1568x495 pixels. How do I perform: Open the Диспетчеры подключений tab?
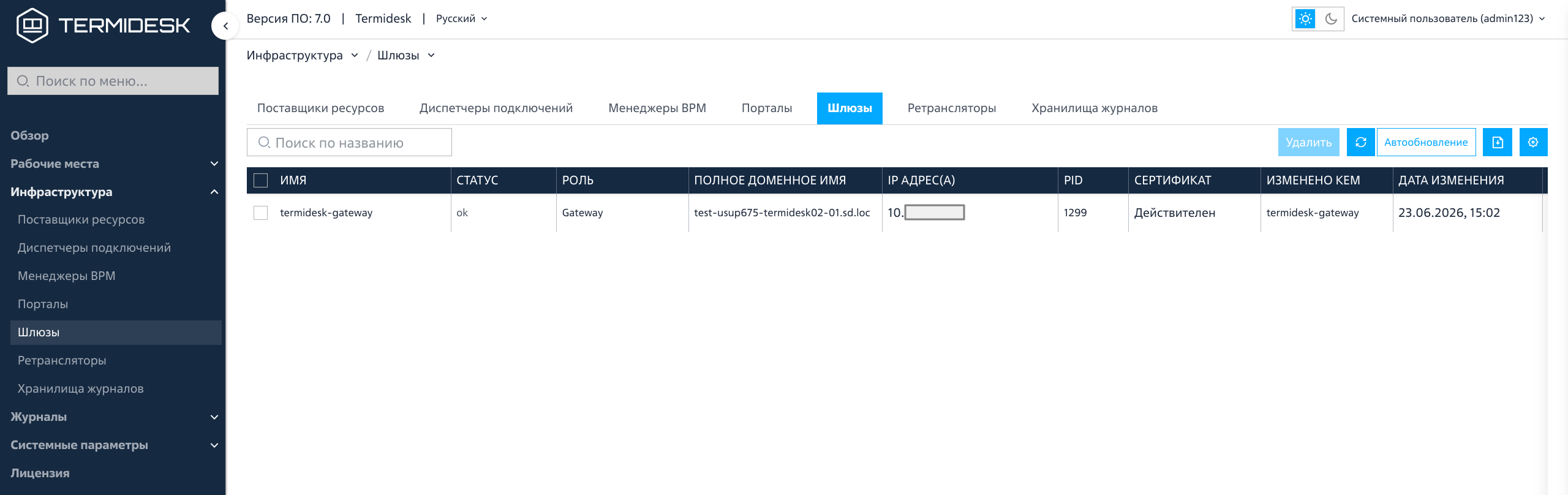point(496,108)
